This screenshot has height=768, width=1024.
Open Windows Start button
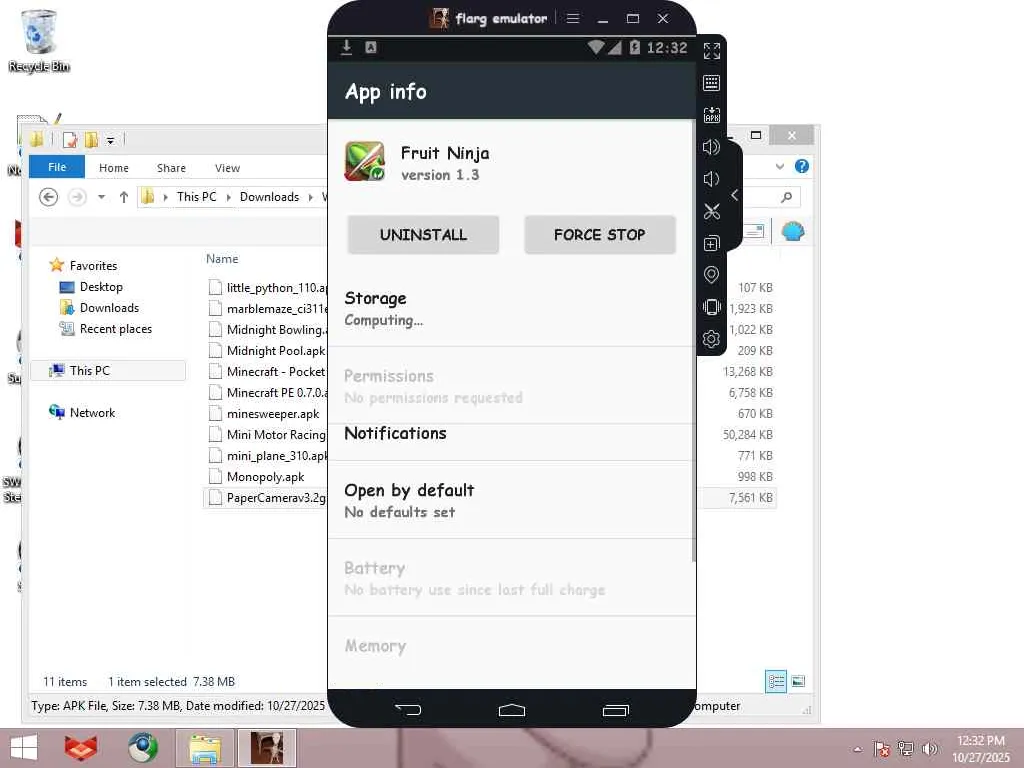coord(24,748)
